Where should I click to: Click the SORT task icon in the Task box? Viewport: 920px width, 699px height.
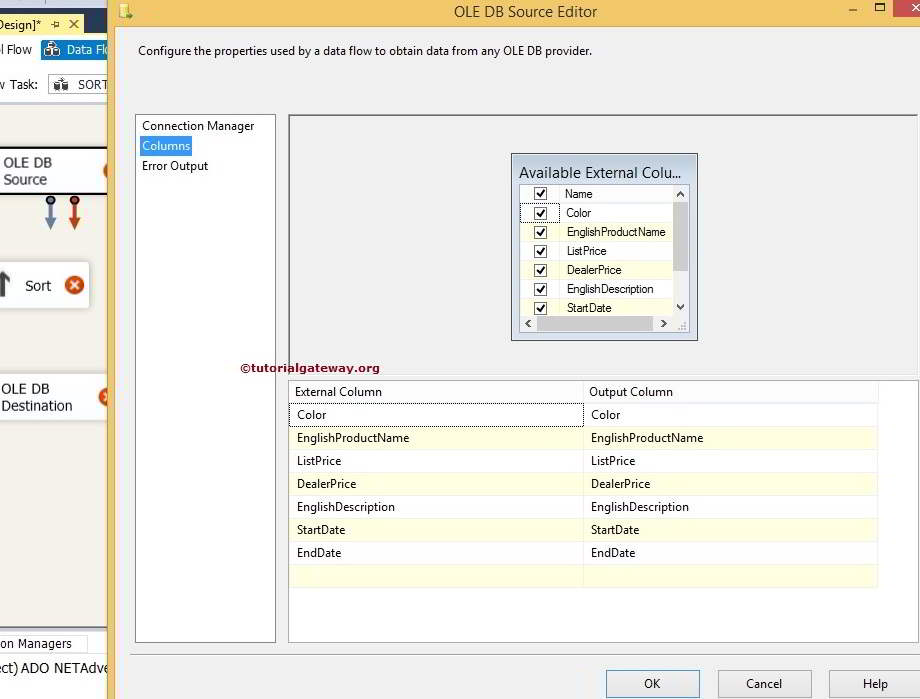pos(63,84)
